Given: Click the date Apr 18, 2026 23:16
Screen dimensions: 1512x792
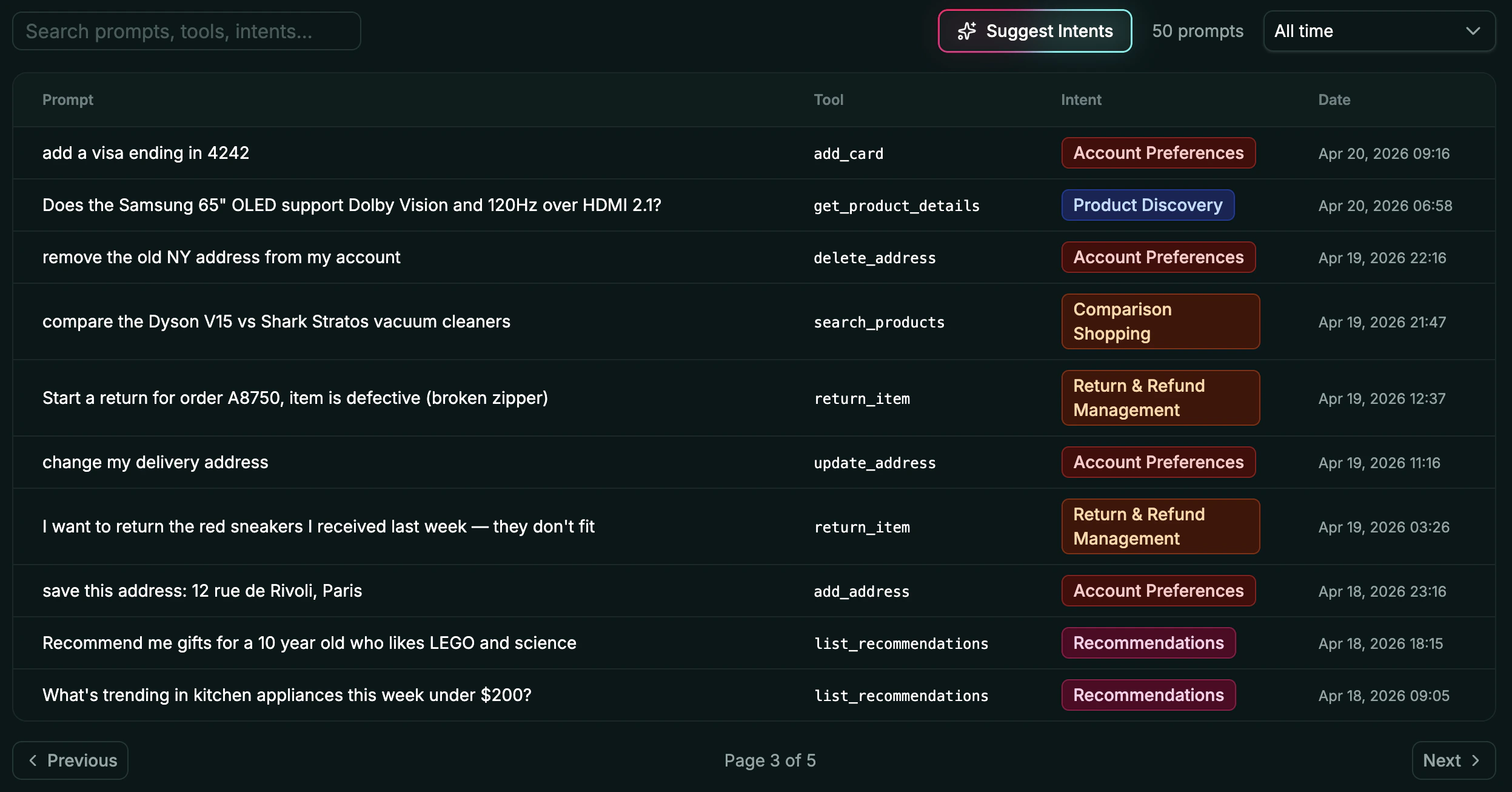Looking at the screenshot, I should 1382,591.
